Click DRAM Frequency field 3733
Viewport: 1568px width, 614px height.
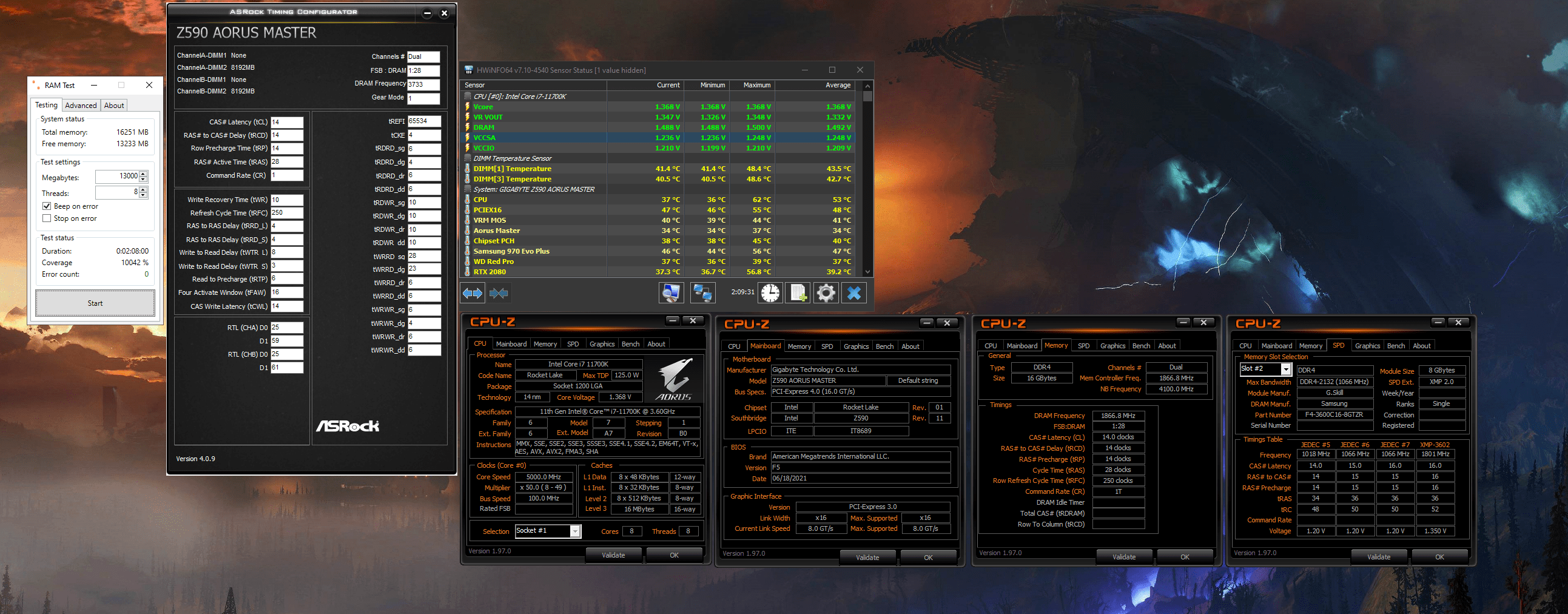pos(423,84)
